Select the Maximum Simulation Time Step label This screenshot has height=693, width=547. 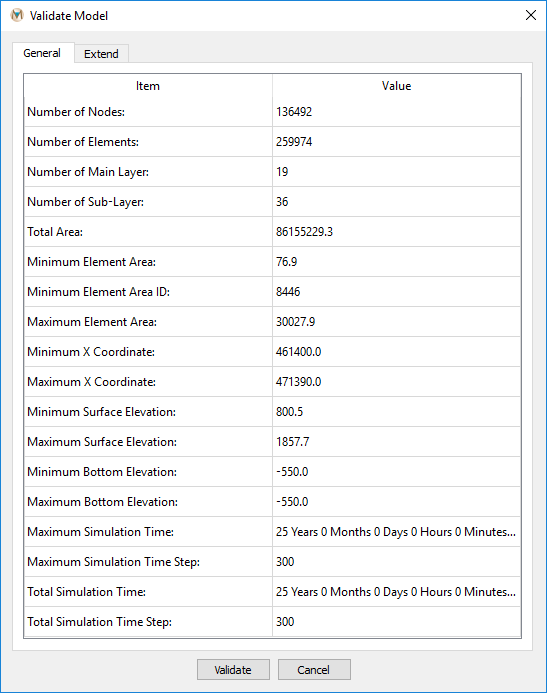[x=114, y=562]
